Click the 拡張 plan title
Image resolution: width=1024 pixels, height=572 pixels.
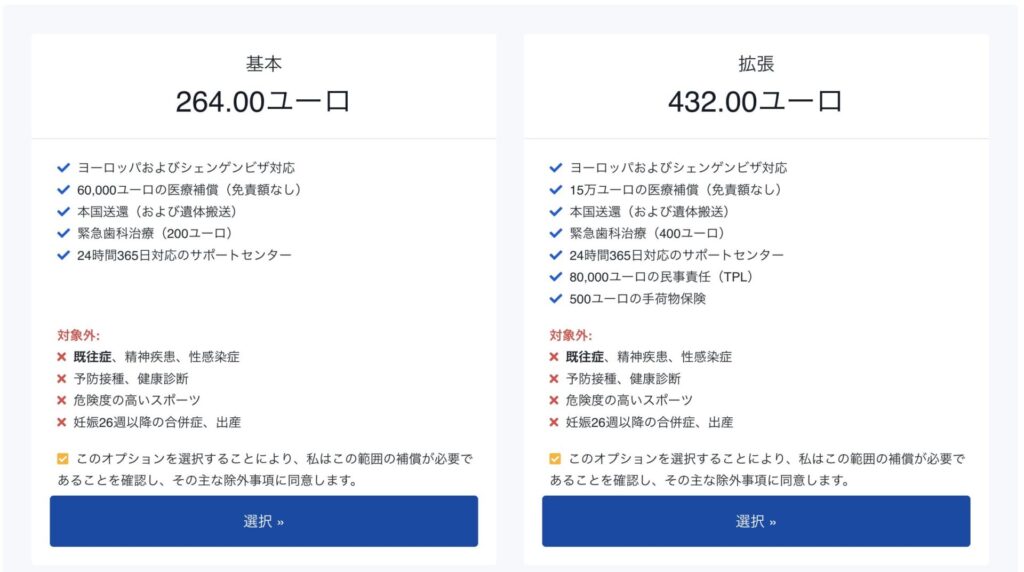point(756,64)
